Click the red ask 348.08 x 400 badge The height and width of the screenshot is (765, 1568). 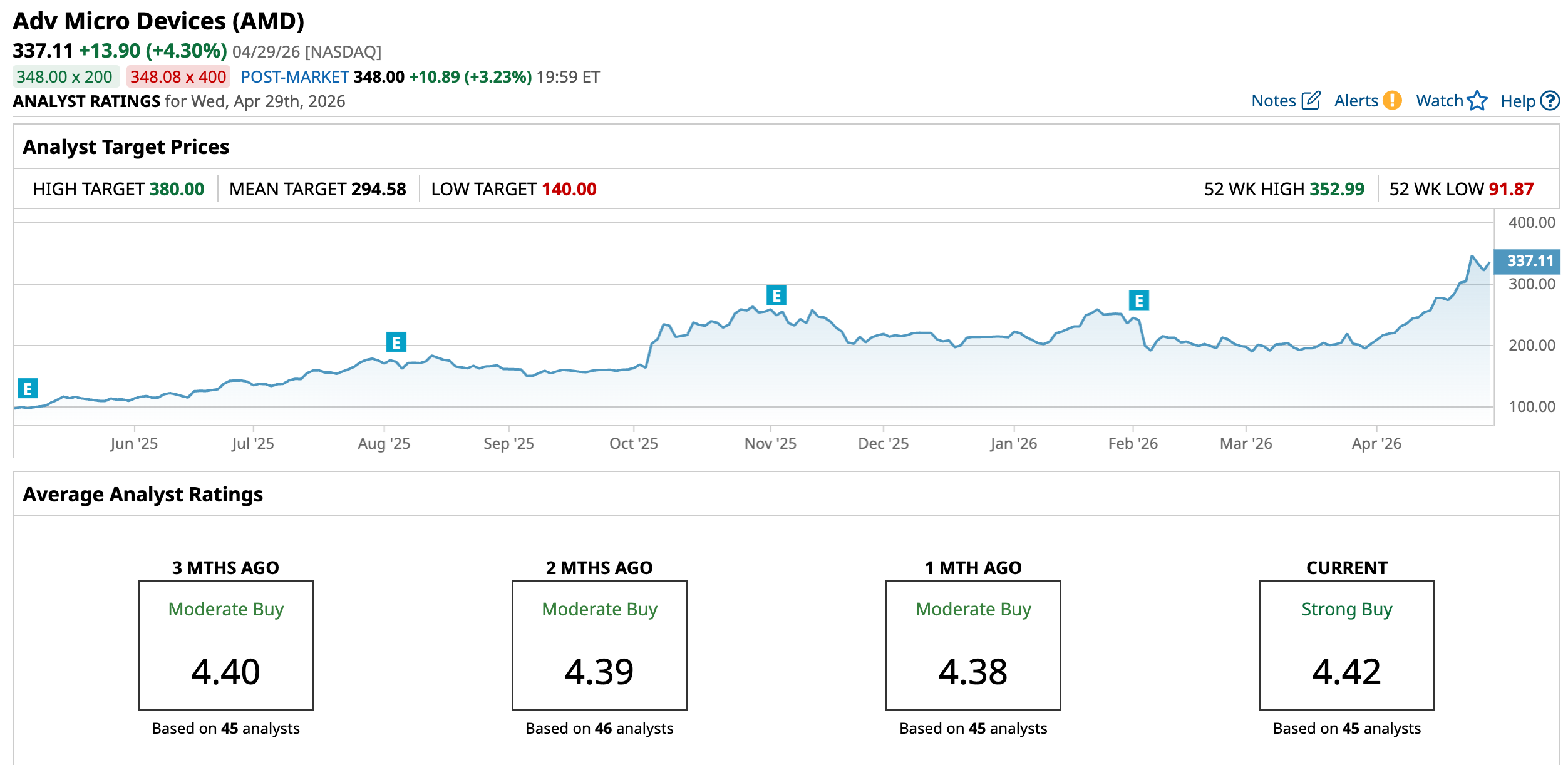pos(178,77)
